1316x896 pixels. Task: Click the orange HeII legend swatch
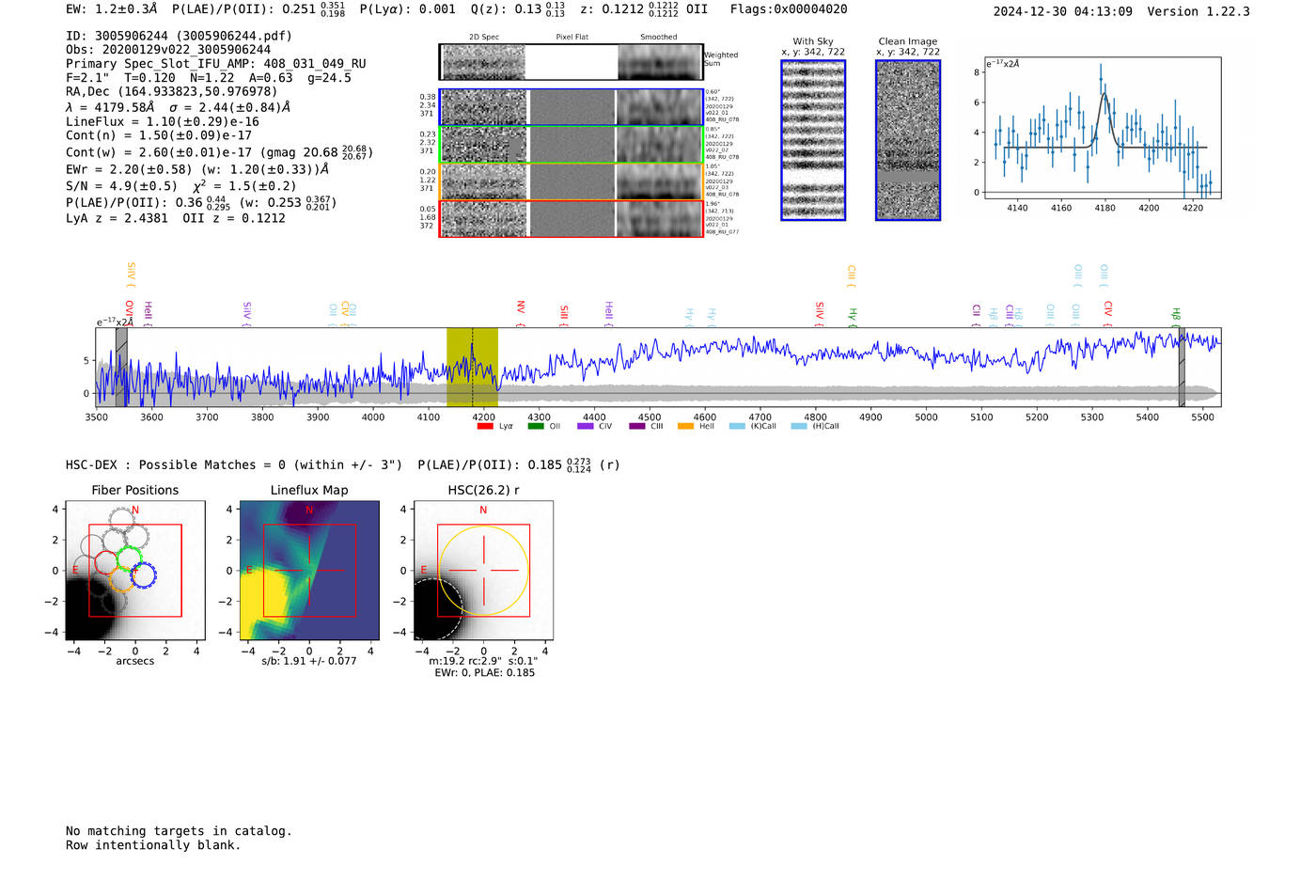point(685,427)
